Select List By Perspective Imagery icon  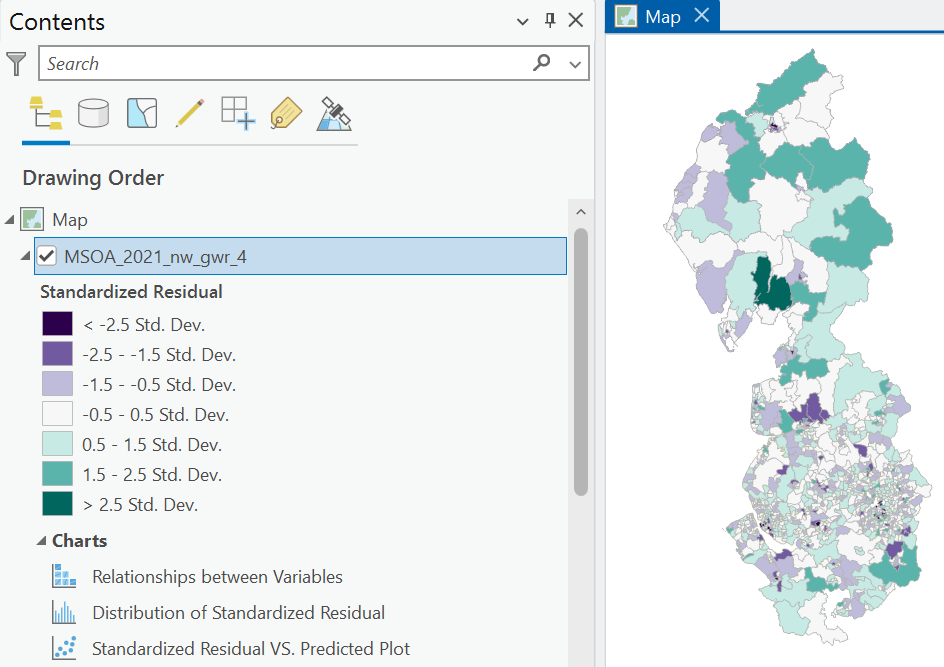pos(334,113)
